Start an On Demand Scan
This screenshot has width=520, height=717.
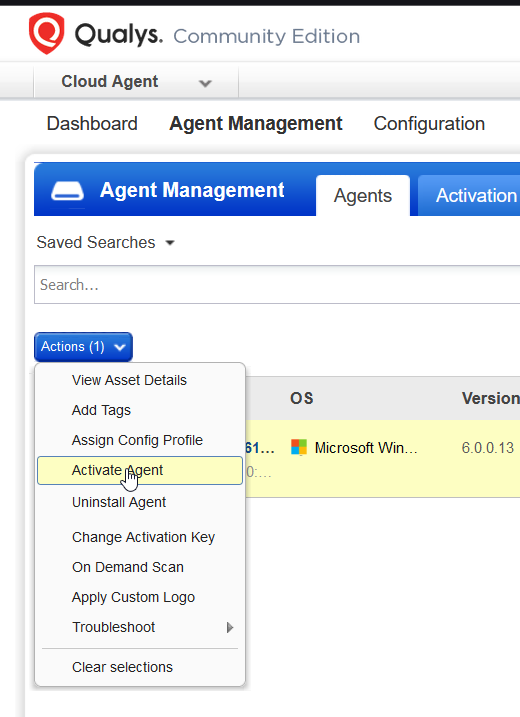[128, 567]
